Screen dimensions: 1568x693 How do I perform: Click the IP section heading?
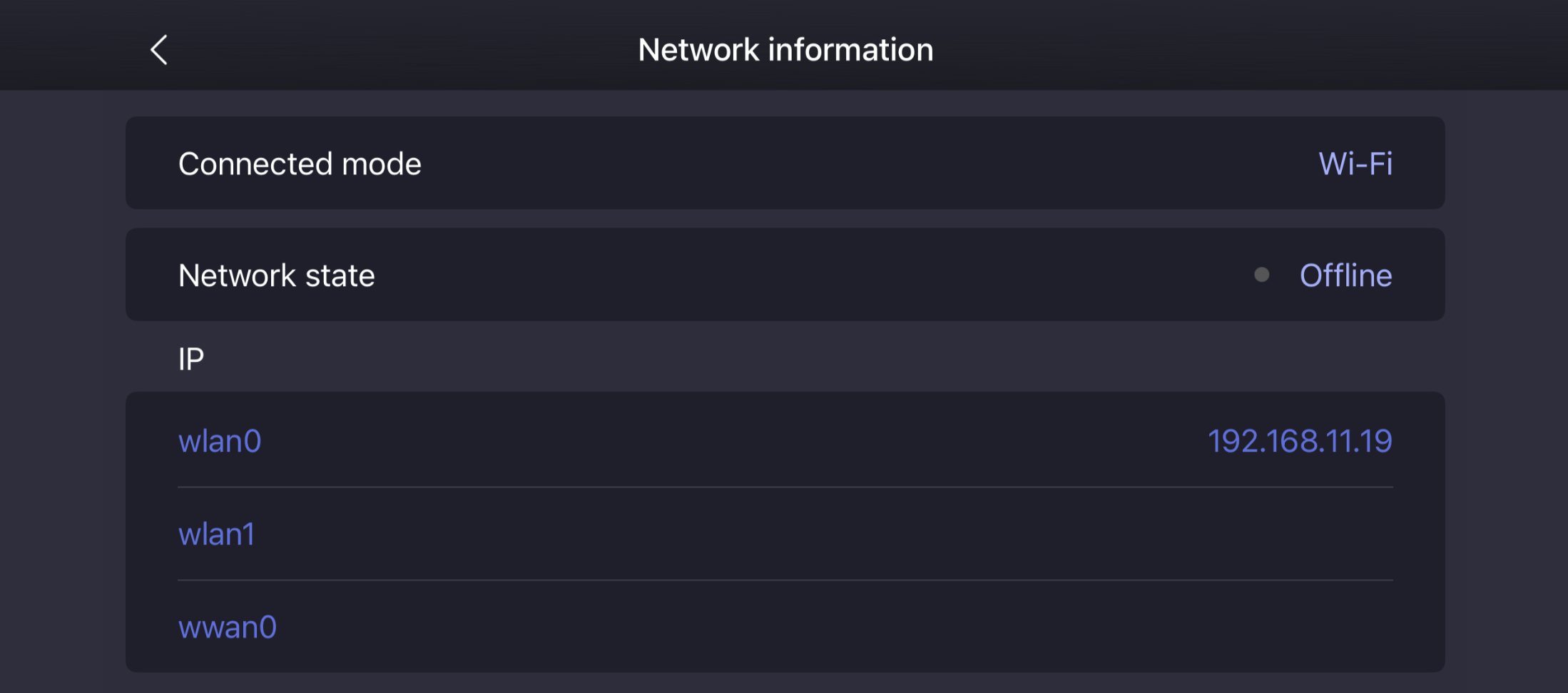point(191,359)
